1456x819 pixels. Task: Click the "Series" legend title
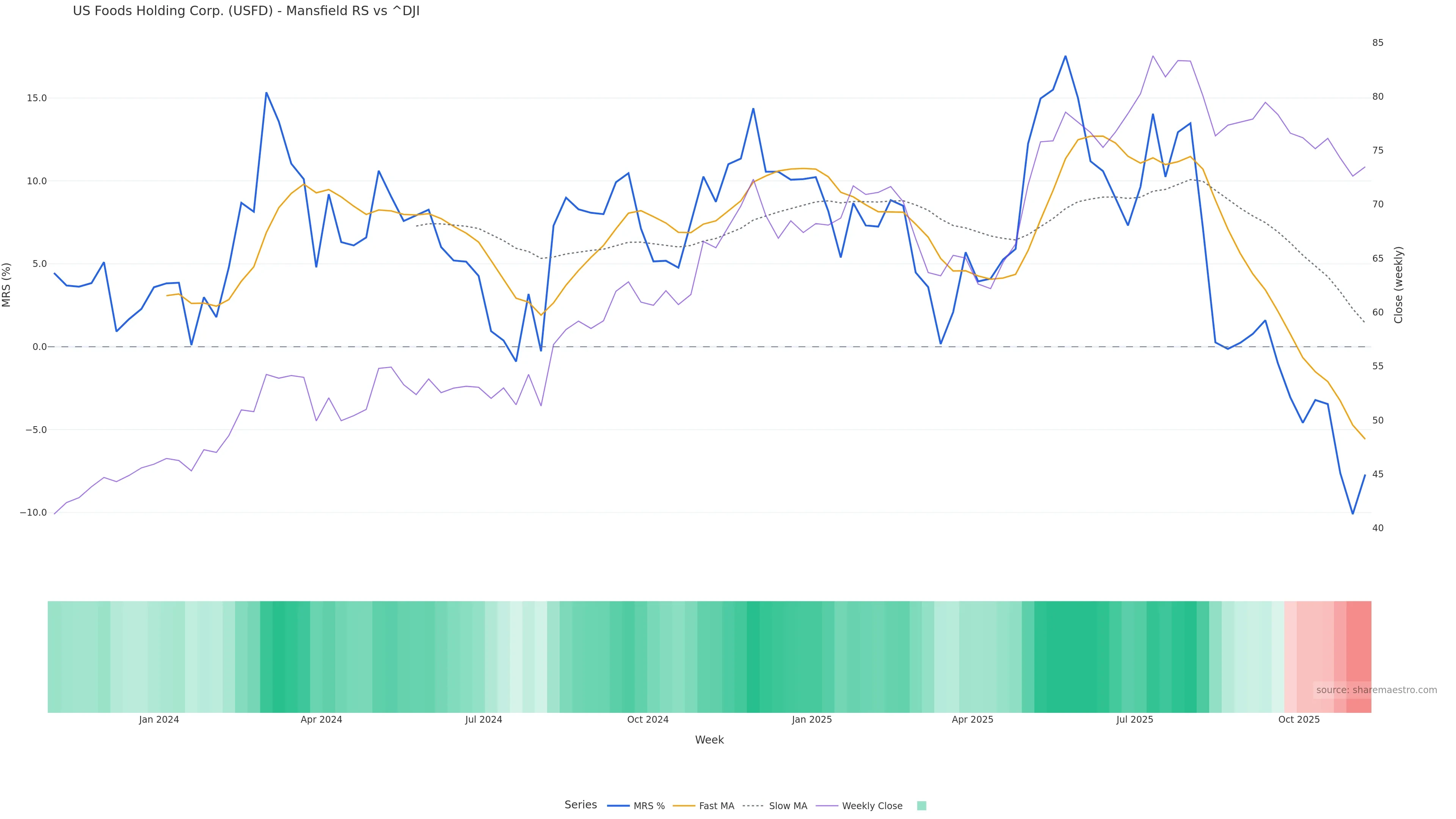(x=581, y=805)
